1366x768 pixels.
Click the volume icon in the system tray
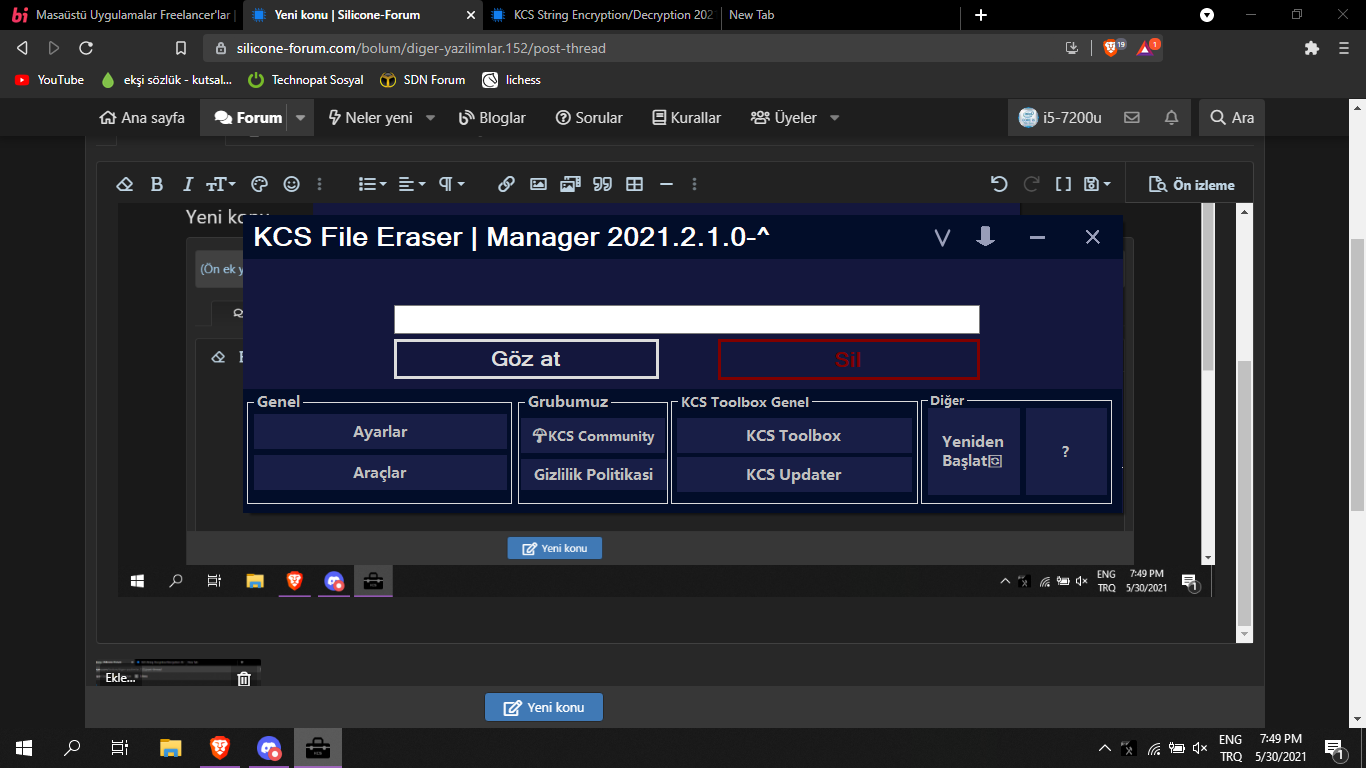(x=1200, y=748)
